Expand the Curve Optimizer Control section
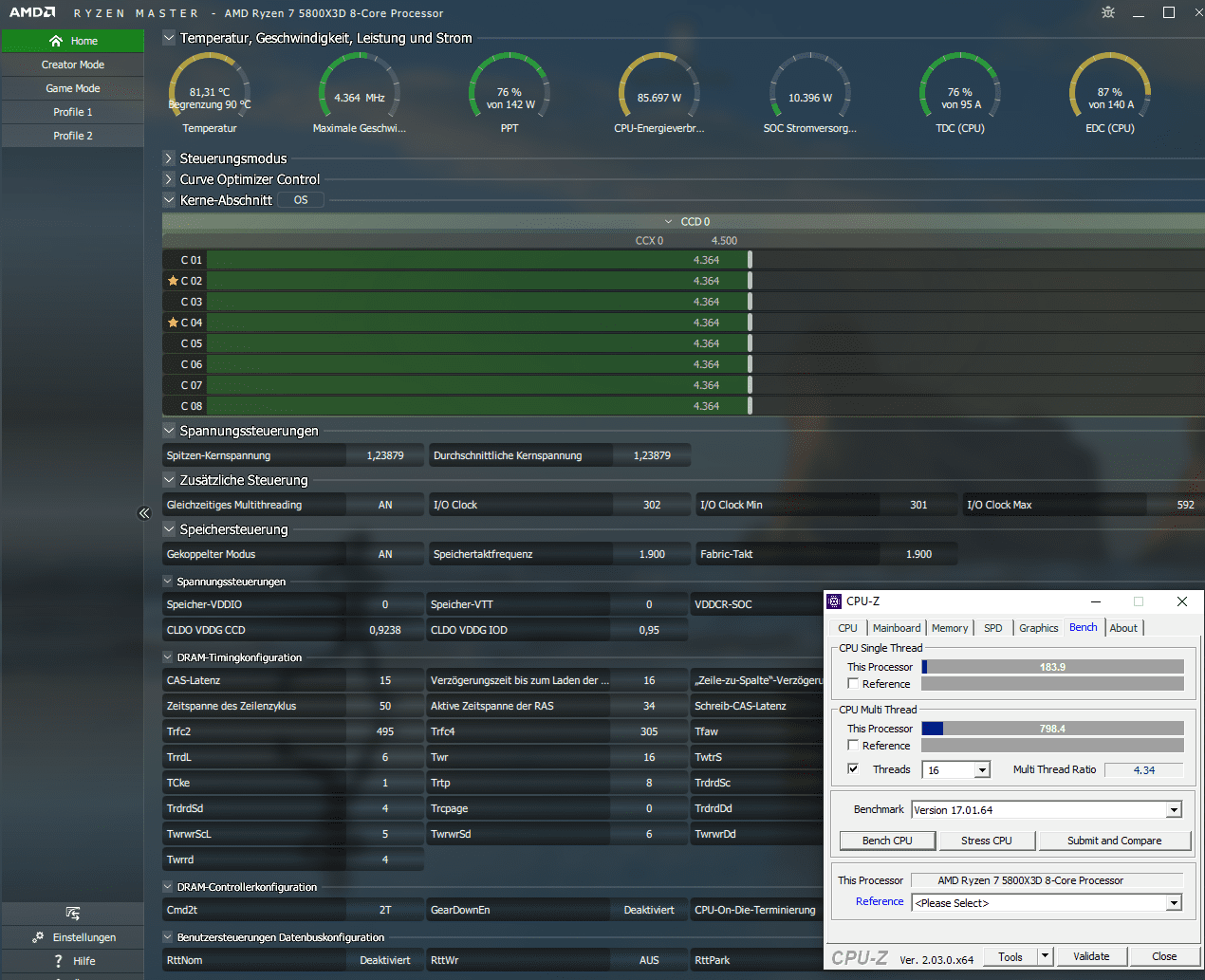1205x980 pixels. (x=169, y=179)
